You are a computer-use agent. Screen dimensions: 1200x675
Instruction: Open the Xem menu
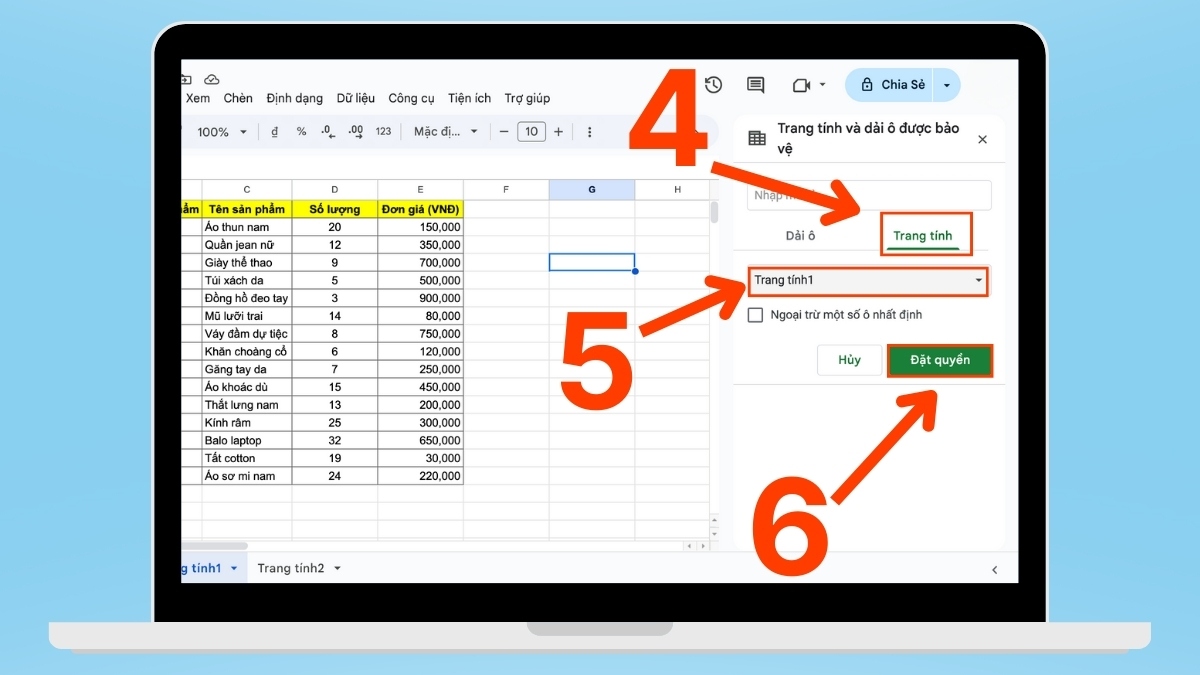198,98
